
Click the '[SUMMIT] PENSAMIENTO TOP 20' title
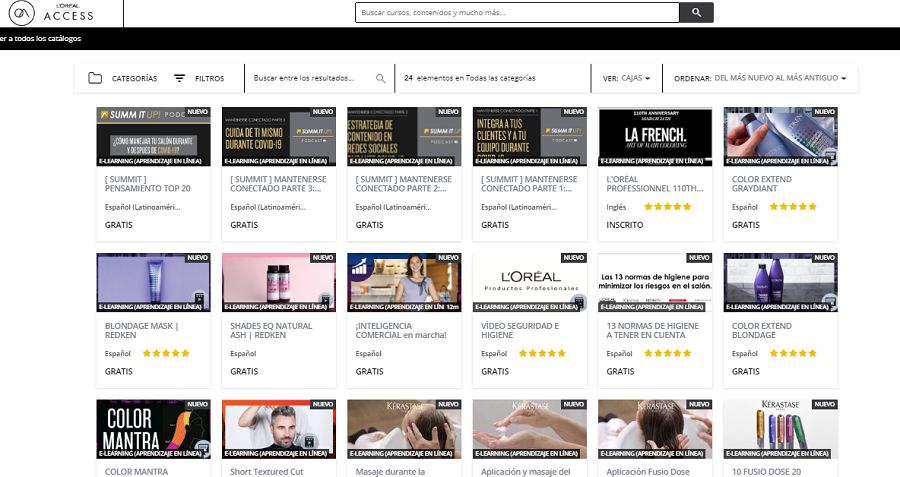tap(148, 184)
